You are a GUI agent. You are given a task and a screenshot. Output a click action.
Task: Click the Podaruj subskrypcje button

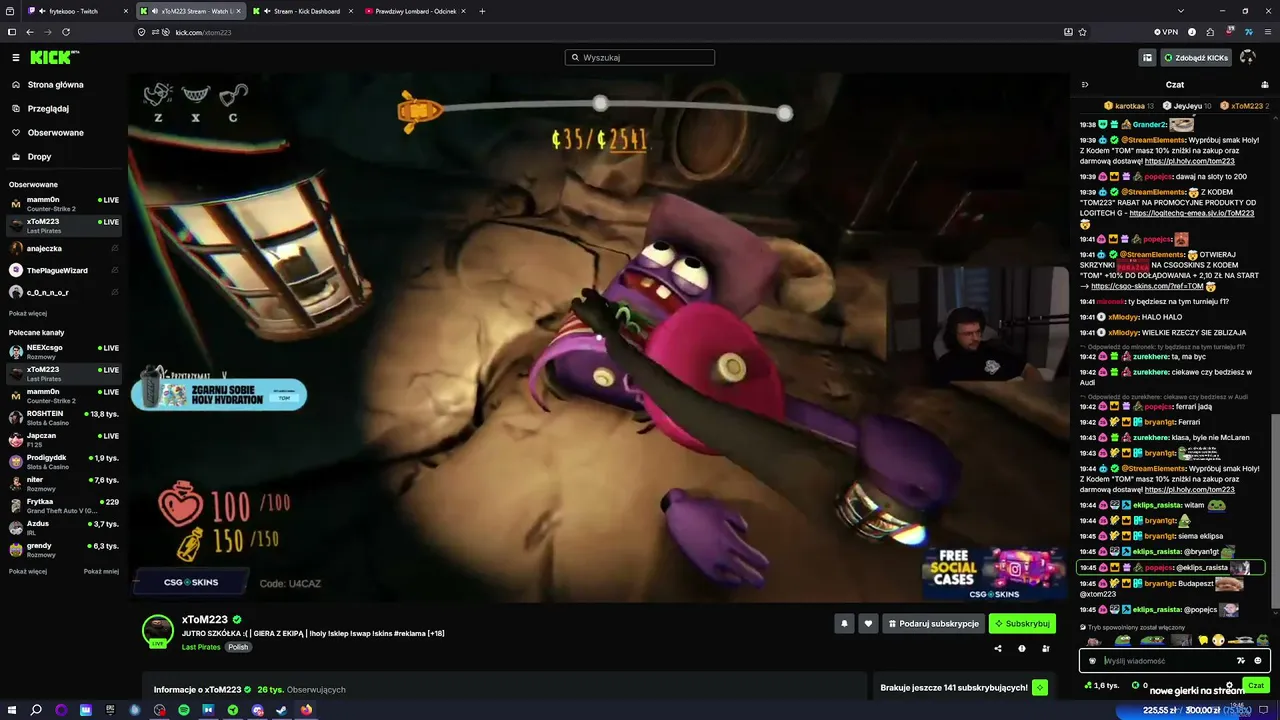(933, 623)
